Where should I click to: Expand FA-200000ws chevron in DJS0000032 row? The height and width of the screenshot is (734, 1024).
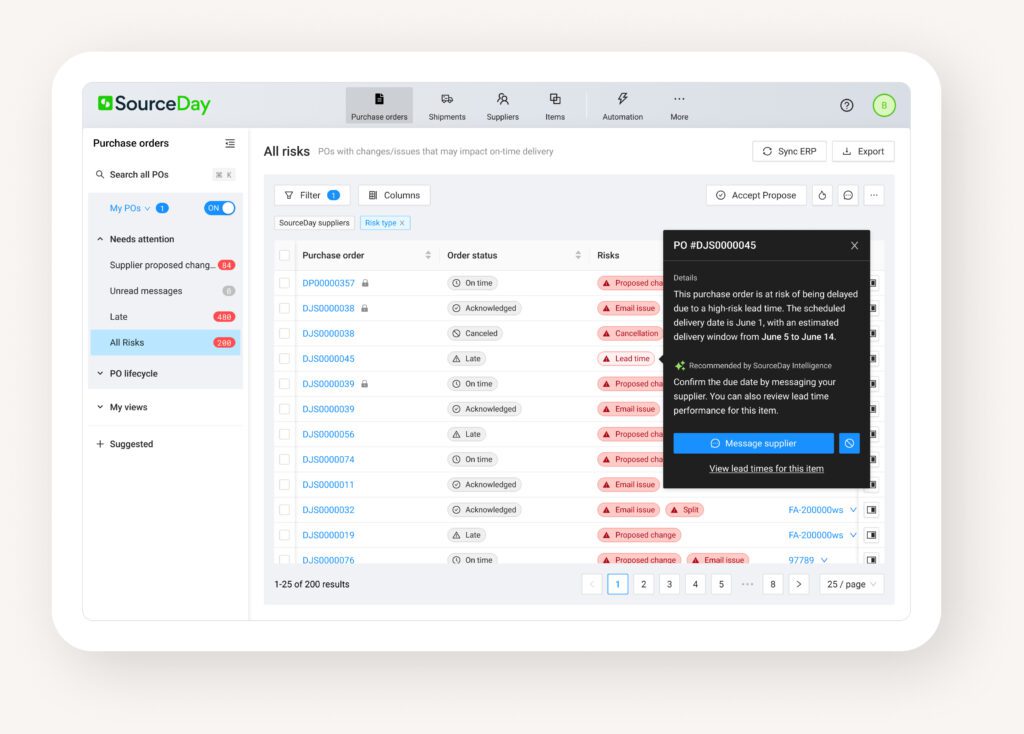(853, 510)
